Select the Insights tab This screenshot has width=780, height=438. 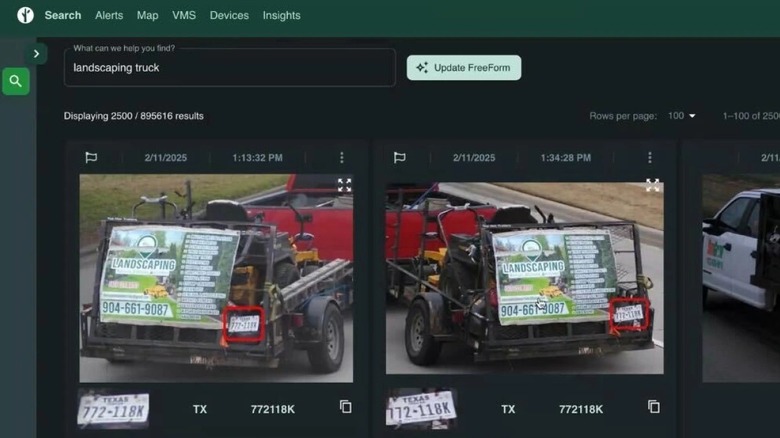click(281, 15)
